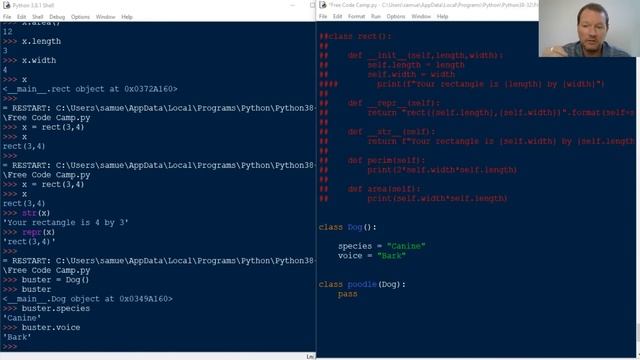Click Dog object at 0x0349A160 output
This screenshot has width=640, height=360.
point(87,299)
